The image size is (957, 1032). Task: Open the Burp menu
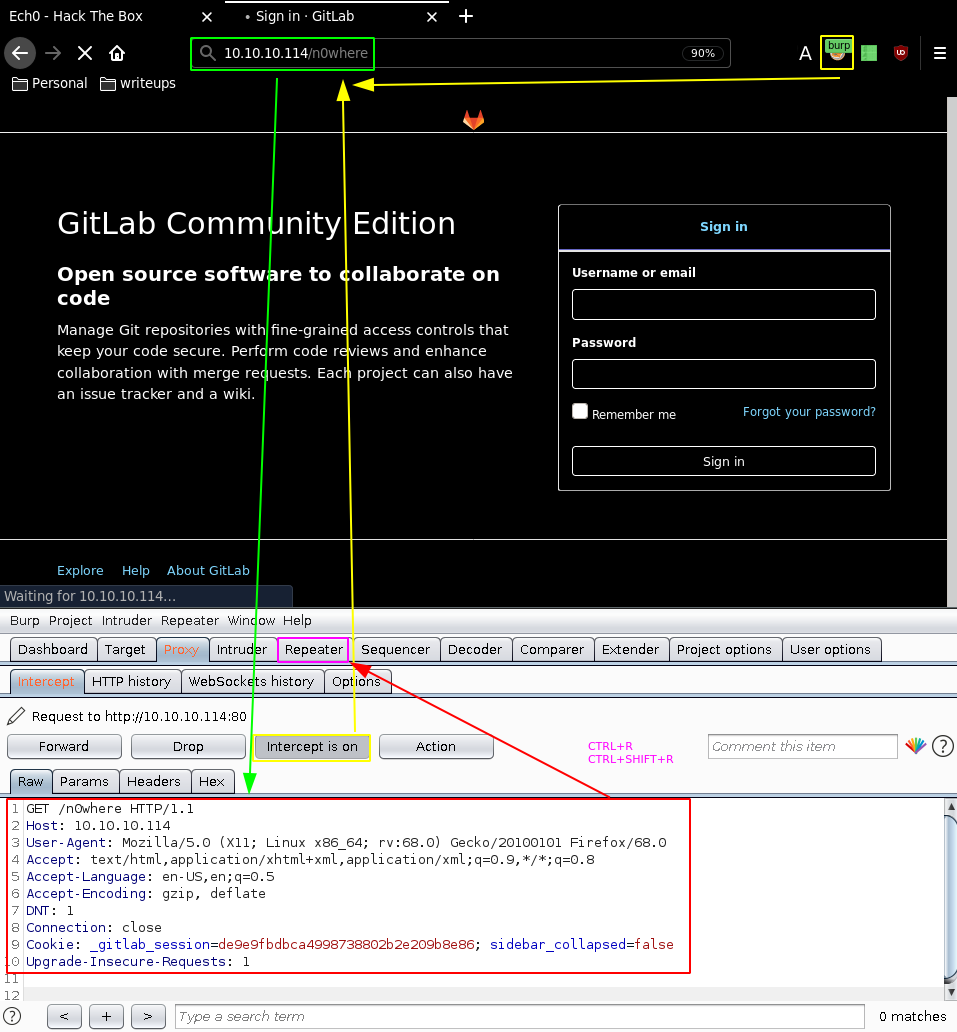tap(24, 621)
